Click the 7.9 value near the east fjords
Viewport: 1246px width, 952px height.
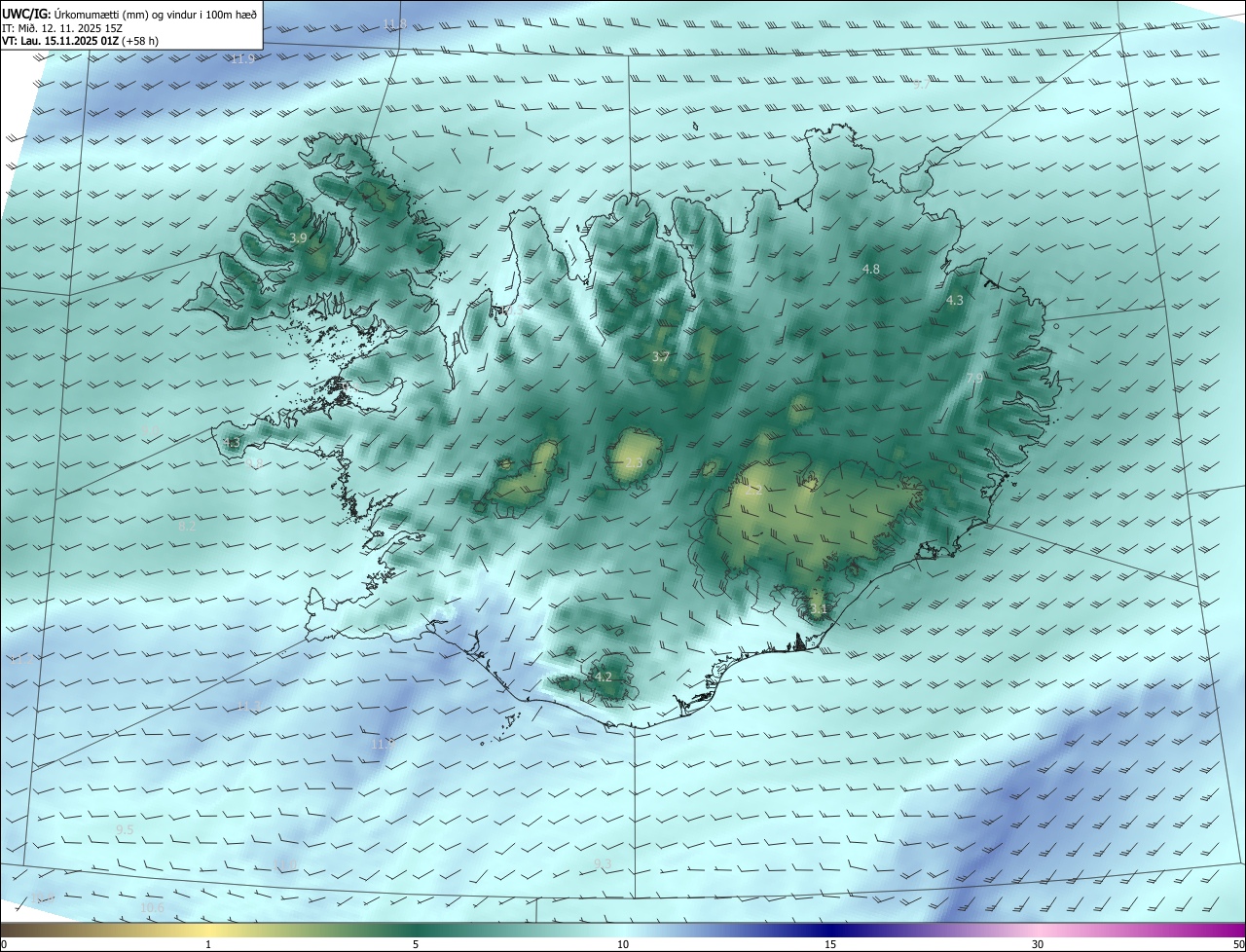point(974,378)
